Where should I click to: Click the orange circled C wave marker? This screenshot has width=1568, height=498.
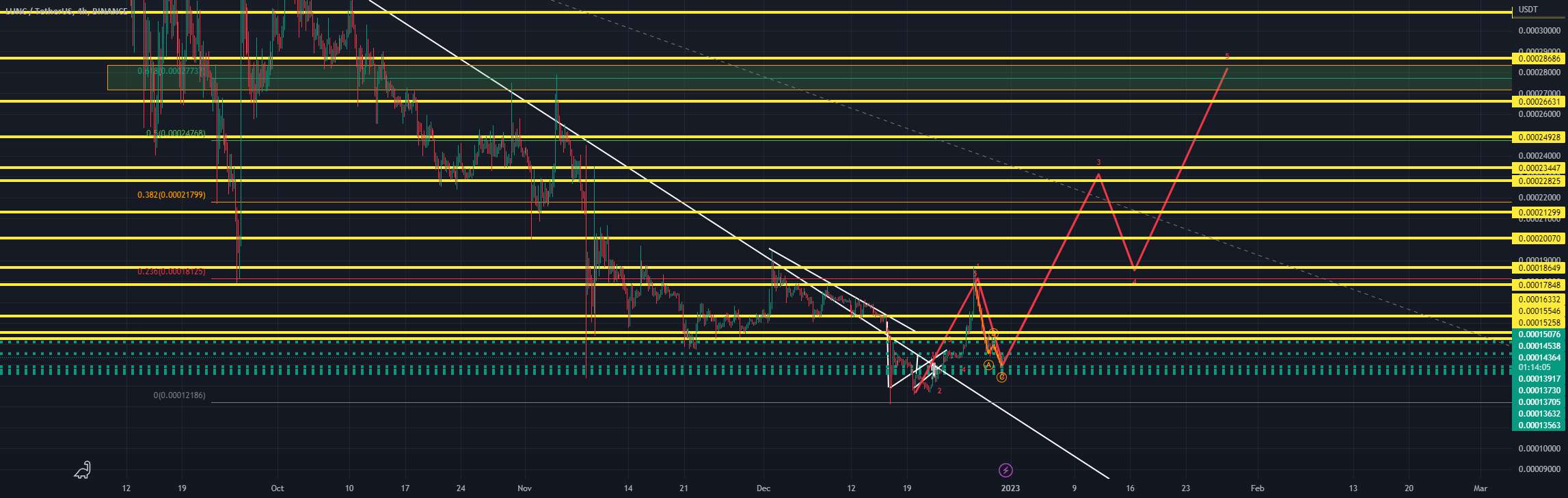tap(1001, 377)
